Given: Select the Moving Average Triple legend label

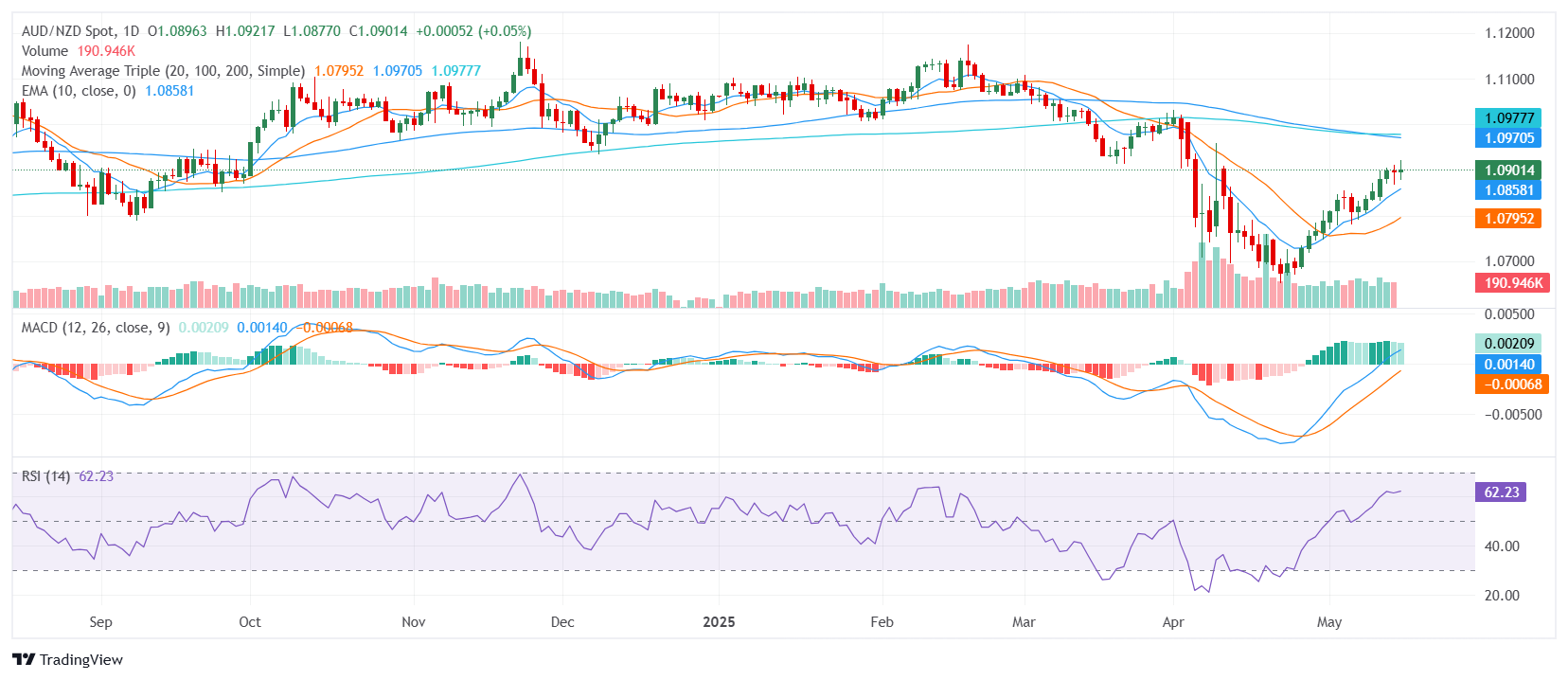Looking at the screenshot, I should [163, 71].
